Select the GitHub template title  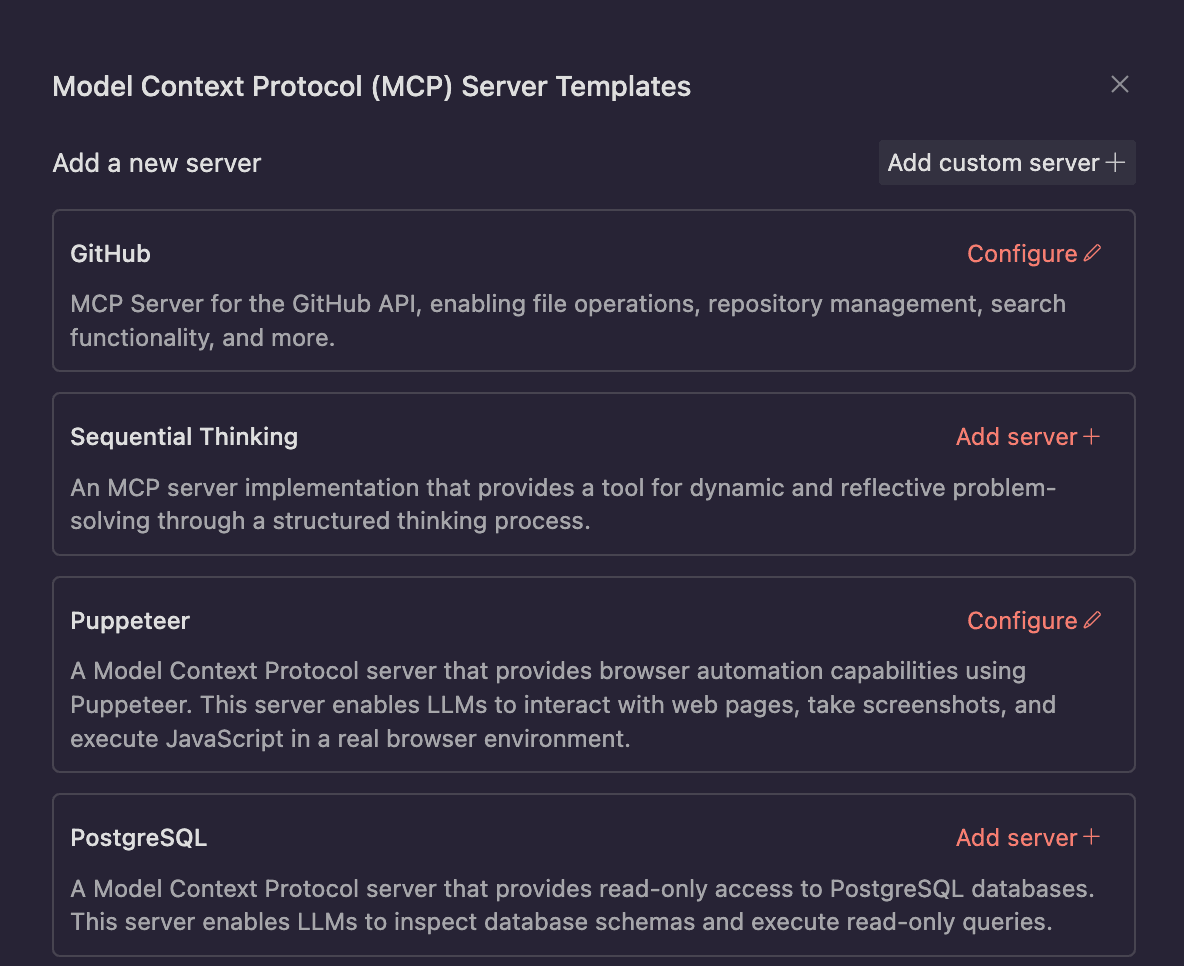[111, 254]
